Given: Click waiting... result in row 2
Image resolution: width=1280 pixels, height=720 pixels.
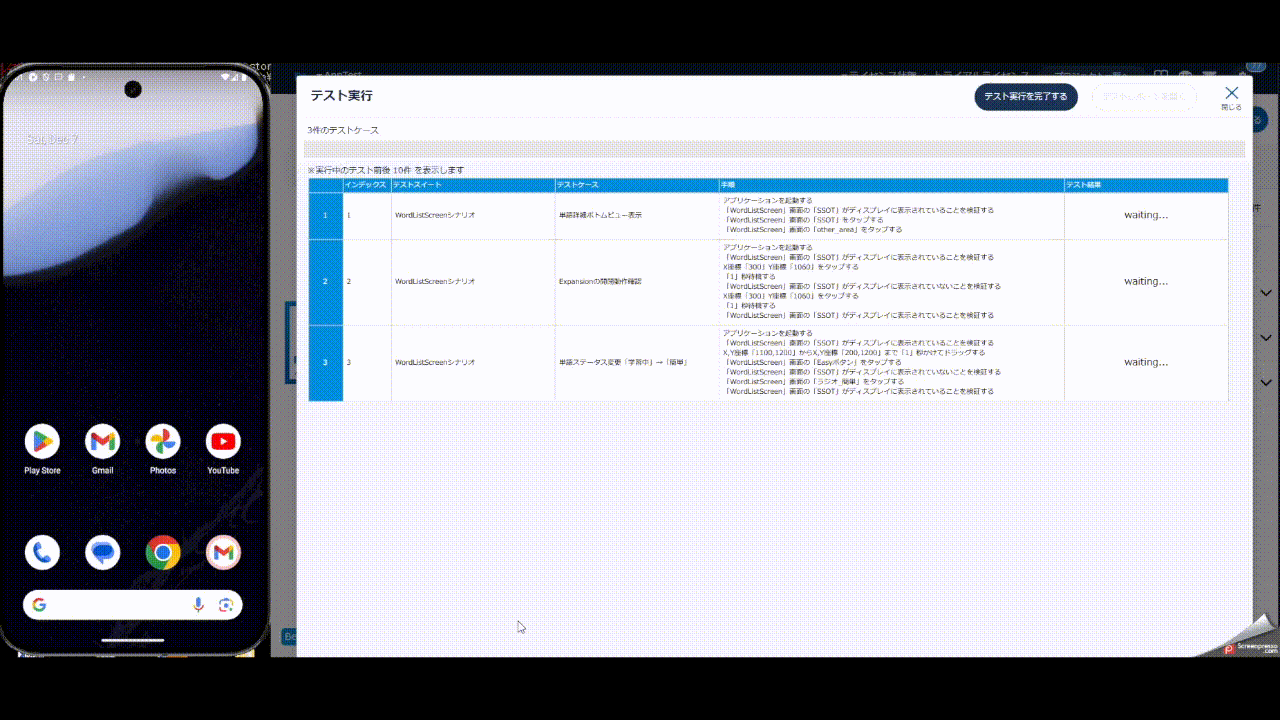Looking at the screenshot, I should pyautogui.click(x=1145, y=281).
